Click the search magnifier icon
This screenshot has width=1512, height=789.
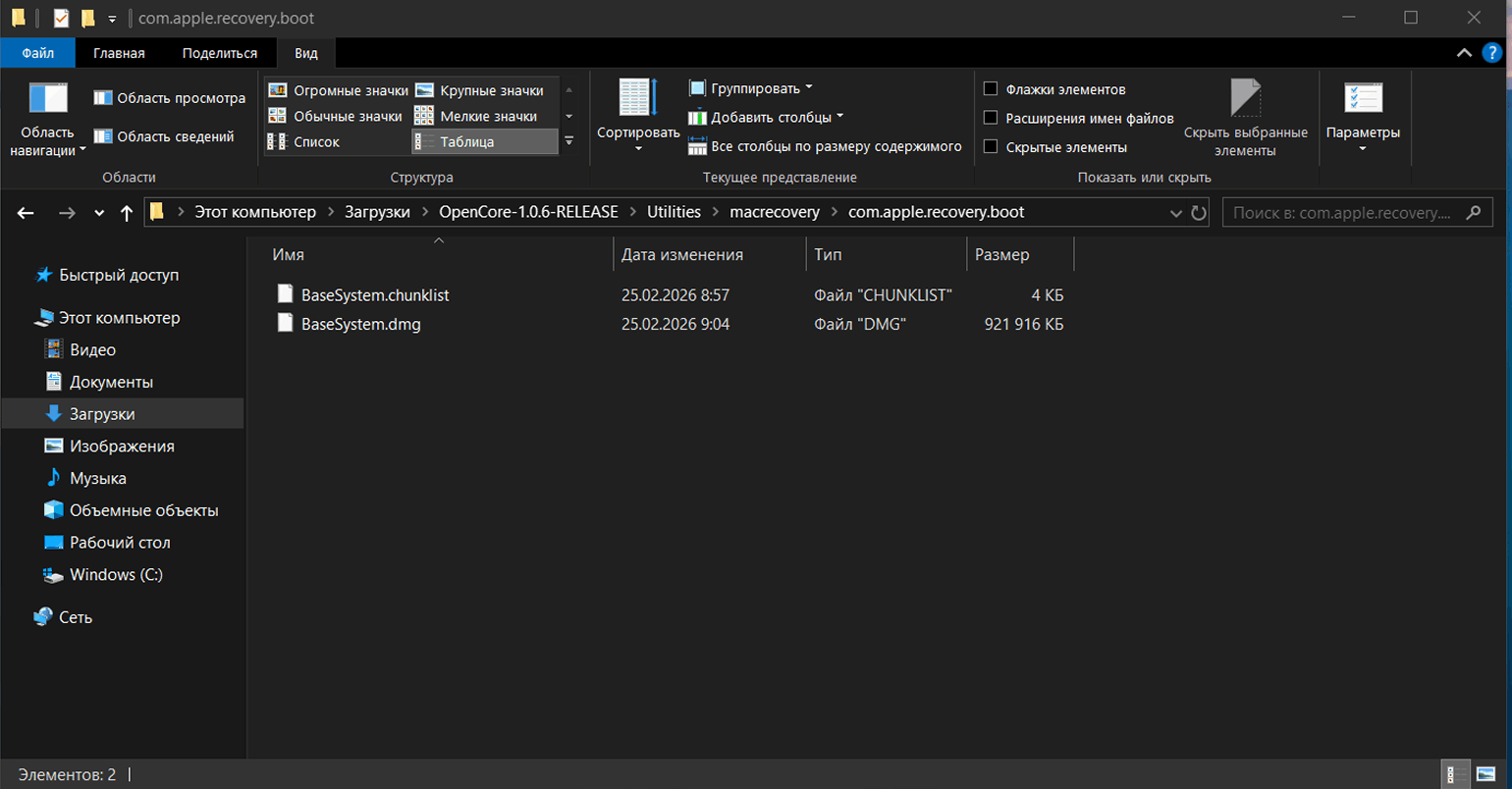point(1473,212)
